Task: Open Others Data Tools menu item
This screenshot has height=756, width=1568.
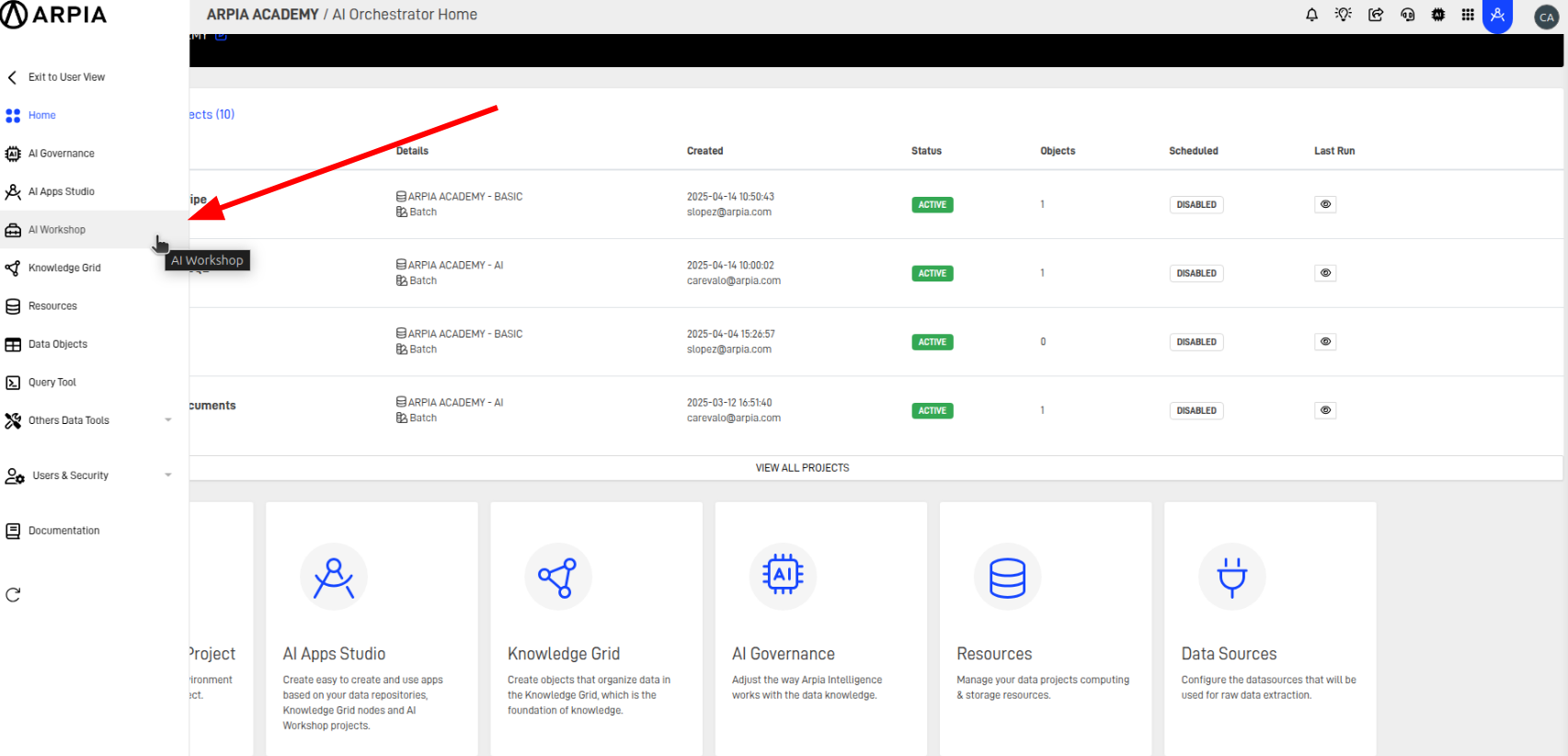Action: point(69,420)
